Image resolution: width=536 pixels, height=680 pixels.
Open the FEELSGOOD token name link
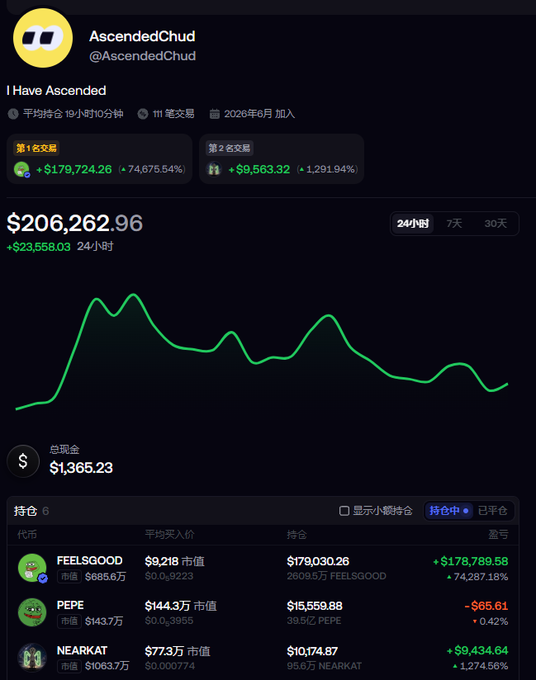89,560
